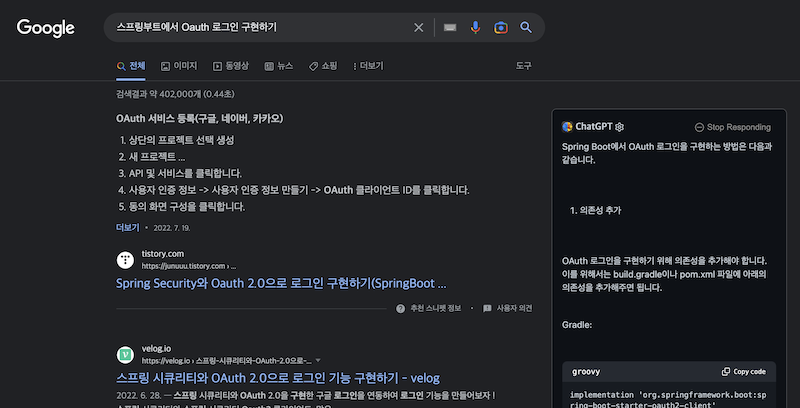Copy code from the groovy block
This screenshot has height=408, width=800.
point(743,372)
